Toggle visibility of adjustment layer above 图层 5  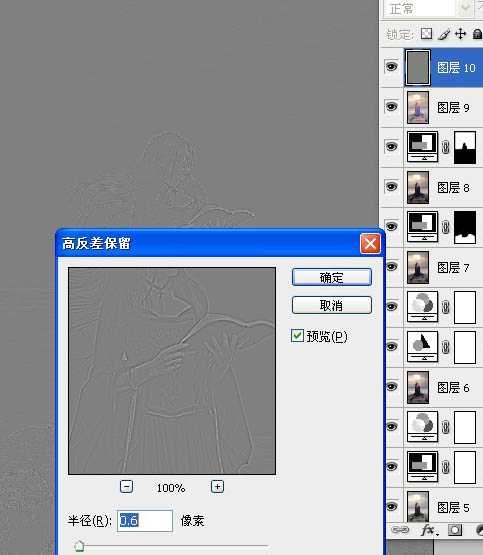tap(391, 467)
